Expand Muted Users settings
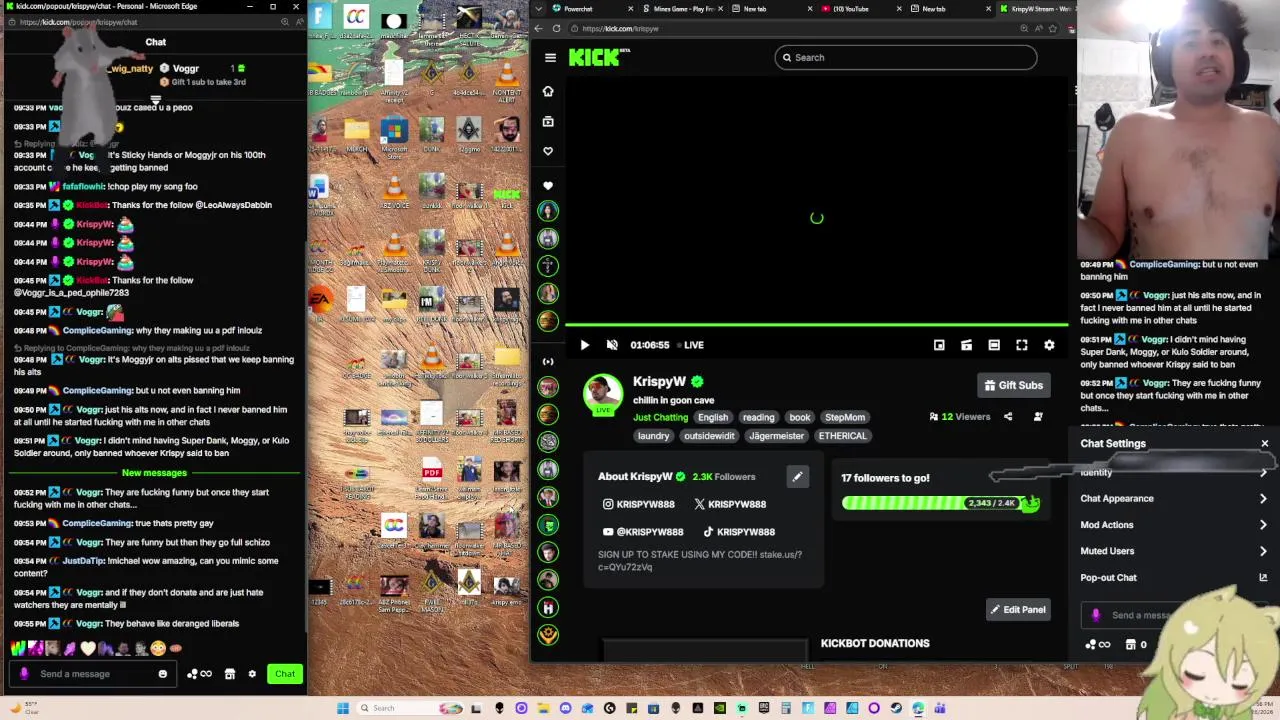Viewport: 1280px width, 720px height. click(1173, 551)
